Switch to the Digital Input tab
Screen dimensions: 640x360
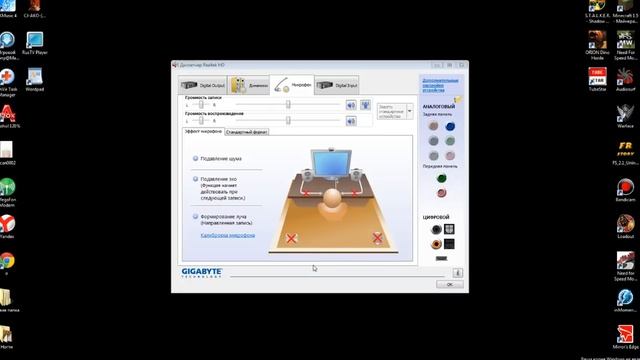click(337, 85)
